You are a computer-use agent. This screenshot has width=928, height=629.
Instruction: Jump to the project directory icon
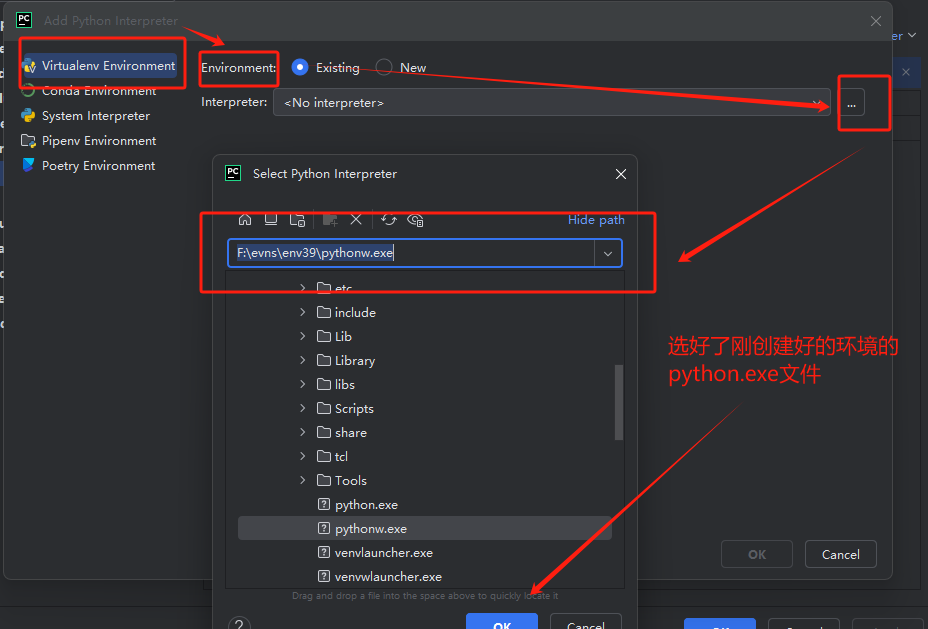tap(297, 220)
